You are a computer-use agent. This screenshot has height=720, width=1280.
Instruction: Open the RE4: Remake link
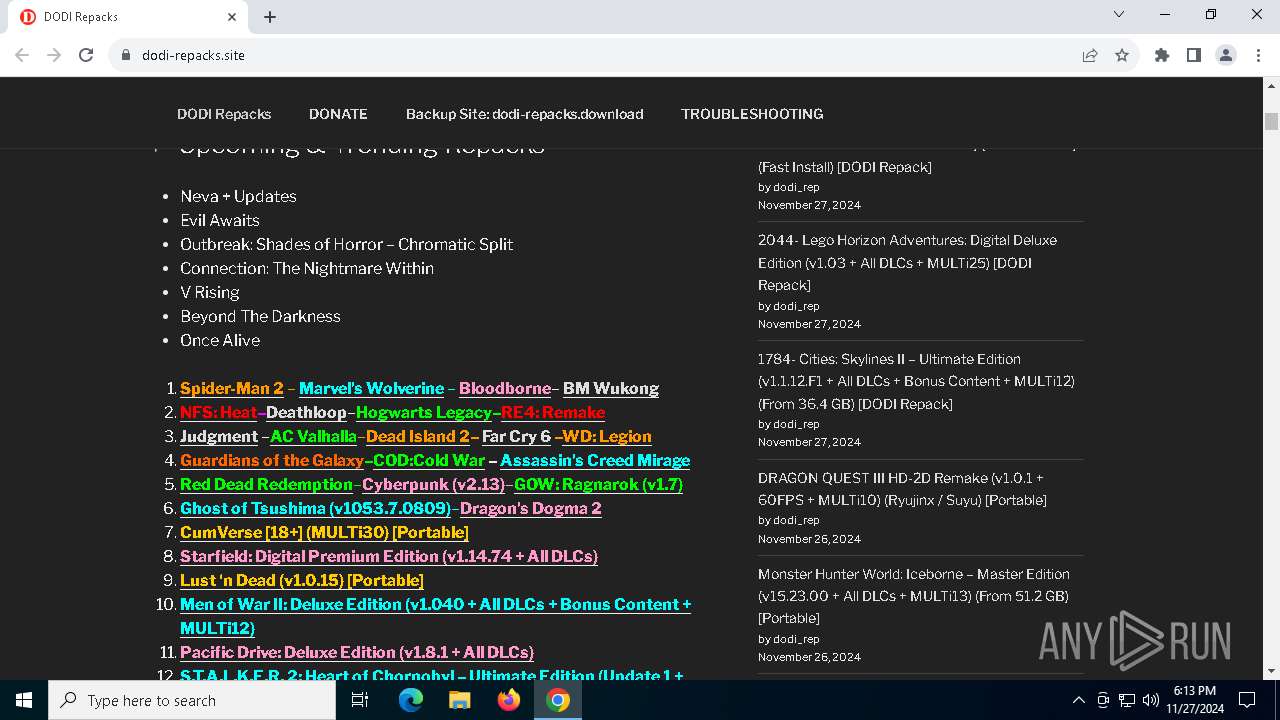click(x=553, y=412)
